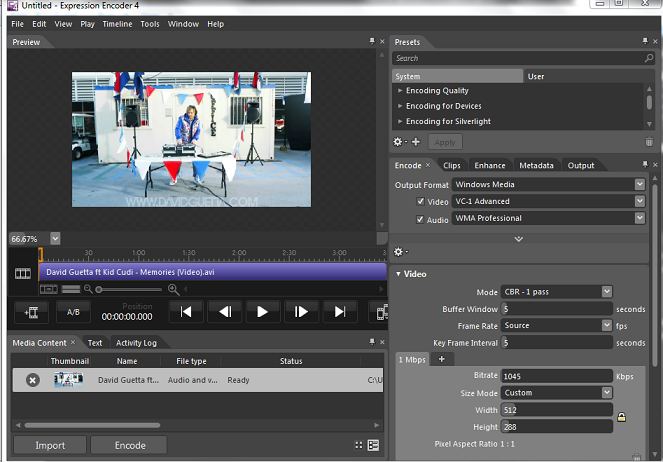Jump to next marker button
Image resolution: width=663 pixels, height=462 pixels.
pos(340,312)
